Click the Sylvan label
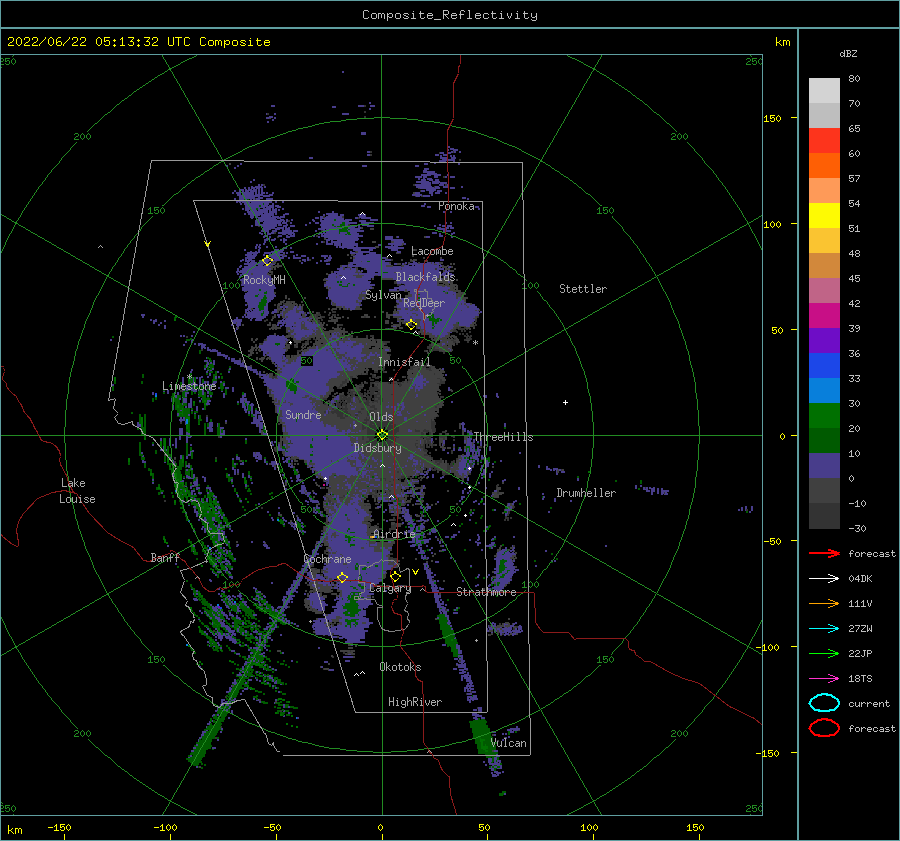Image resolution: width=900 pixels, height=841 pixels. pyautogui.click(x=383, y=295)
